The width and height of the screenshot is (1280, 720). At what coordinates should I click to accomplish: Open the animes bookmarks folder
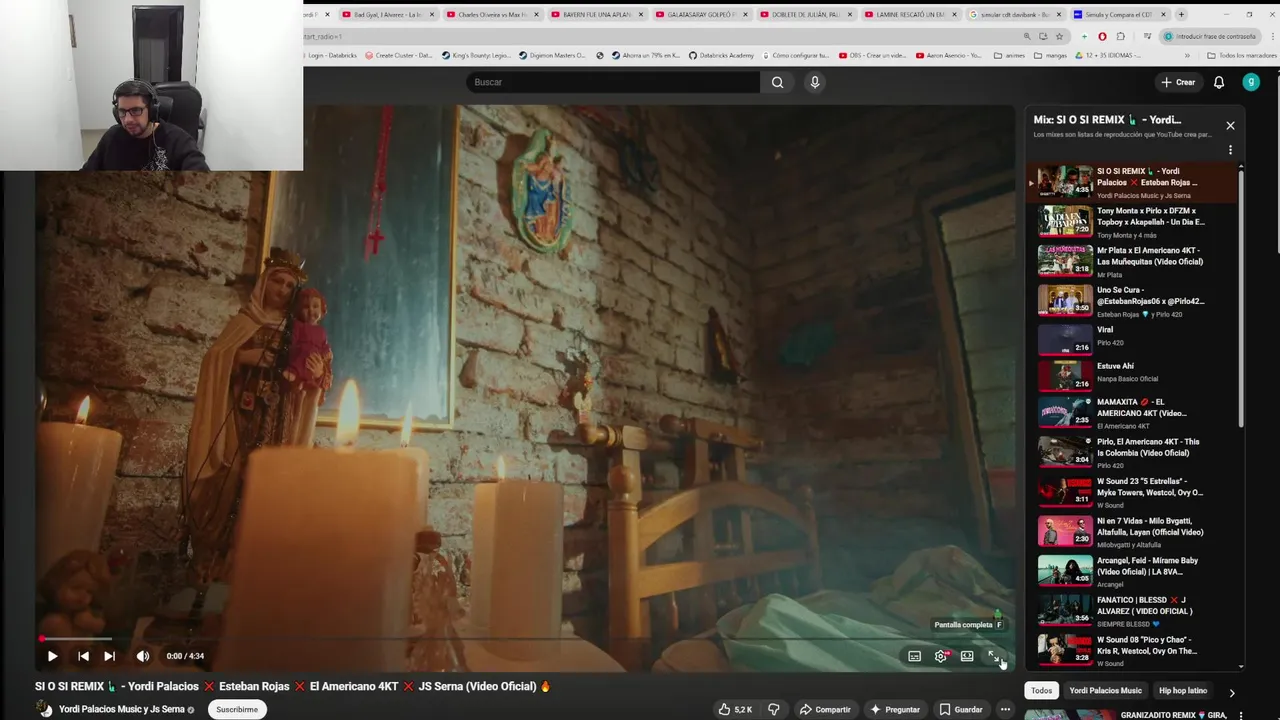(x=1009, y=55)
